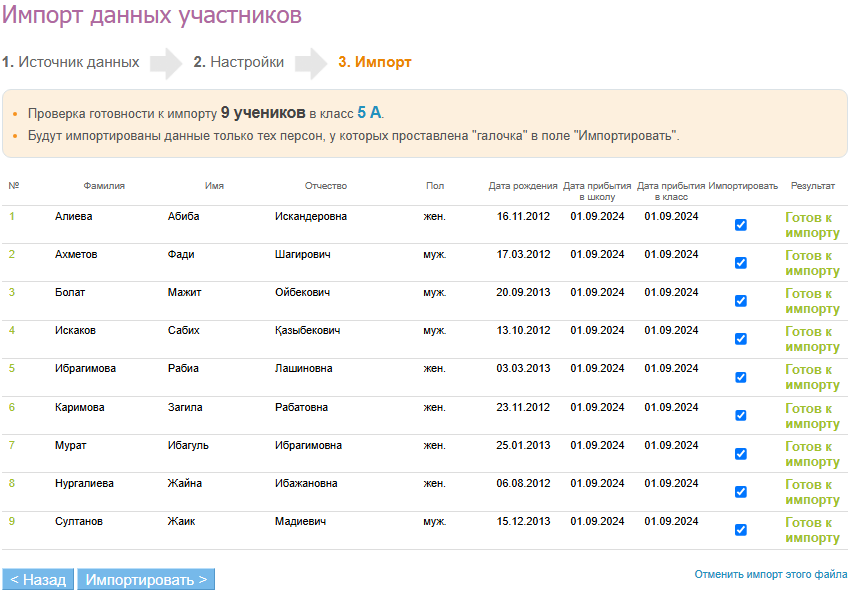This screenshot has width=850, height=595.
Task: Disable import for Каримова Загила
Action: click(741, 415)
